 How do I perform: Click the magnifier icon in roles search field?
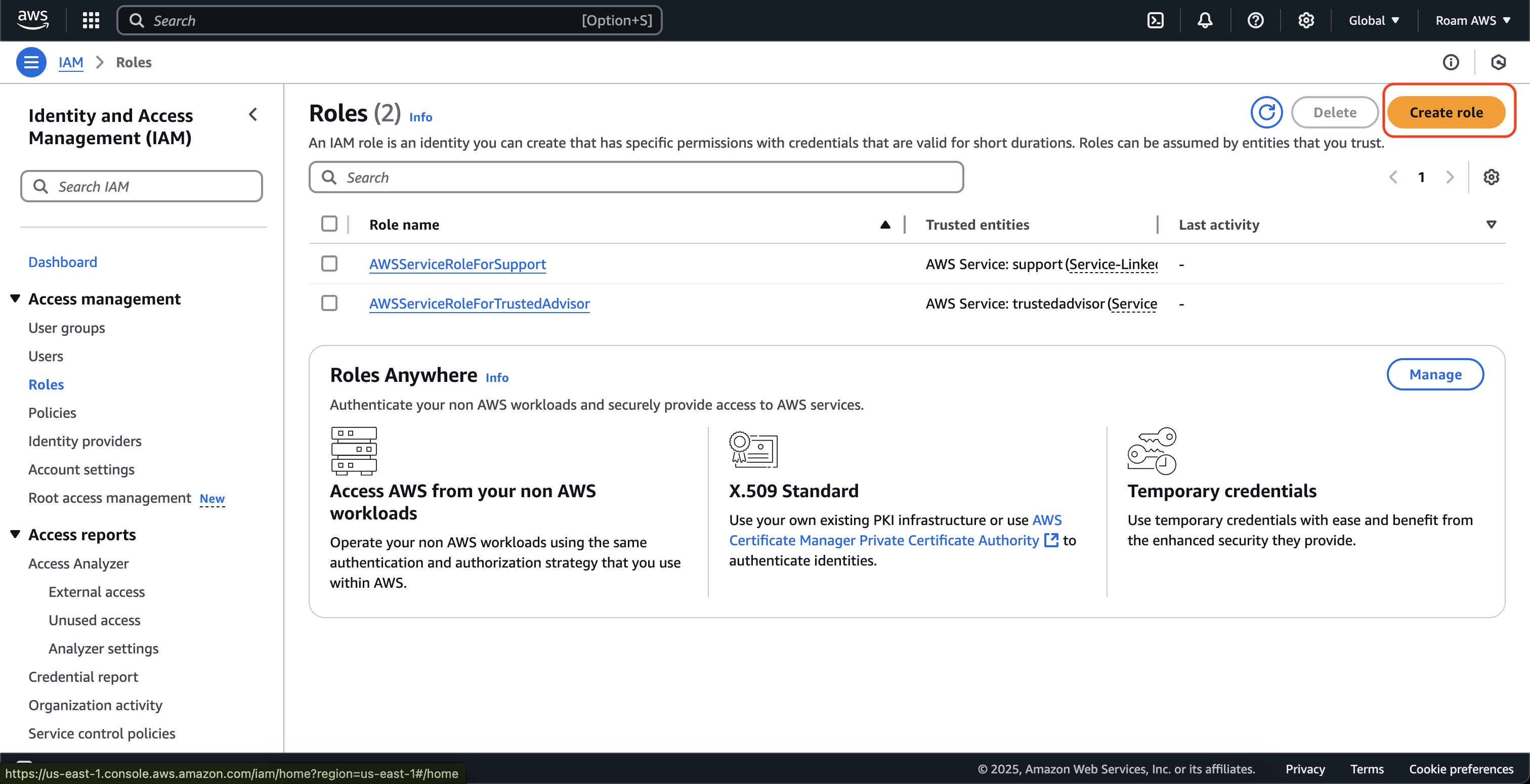pyautogui.click(x=328, y=177)
